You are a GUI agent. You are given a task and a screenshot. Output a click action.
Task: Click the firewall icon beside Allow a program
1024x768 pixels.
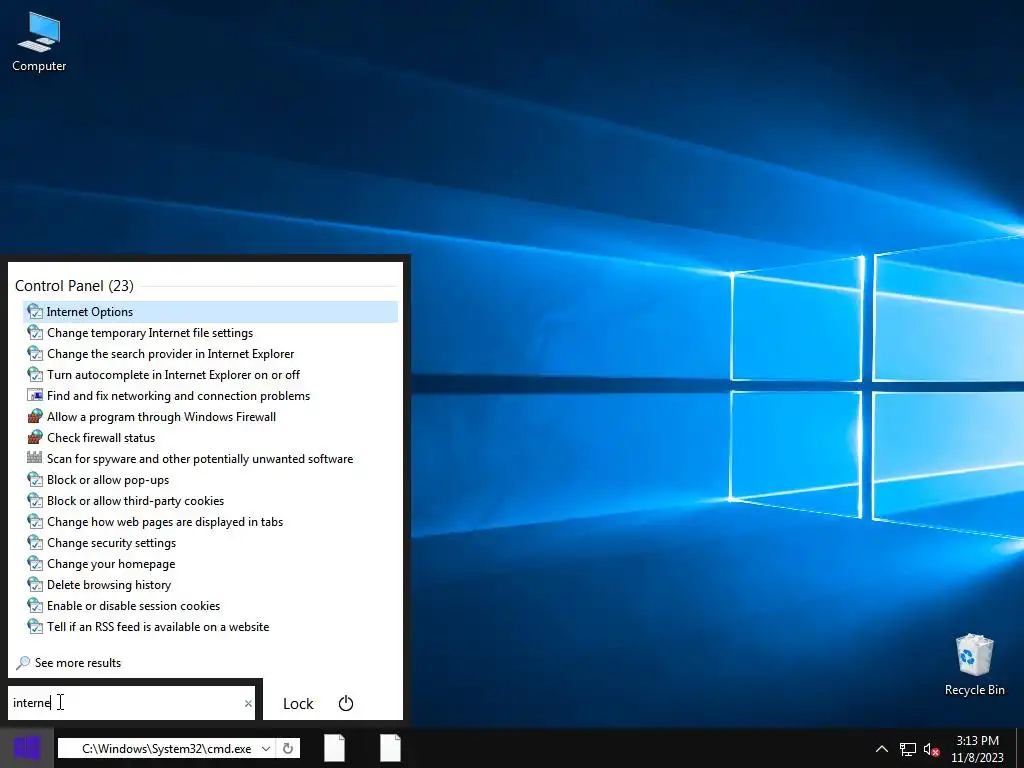35,417
